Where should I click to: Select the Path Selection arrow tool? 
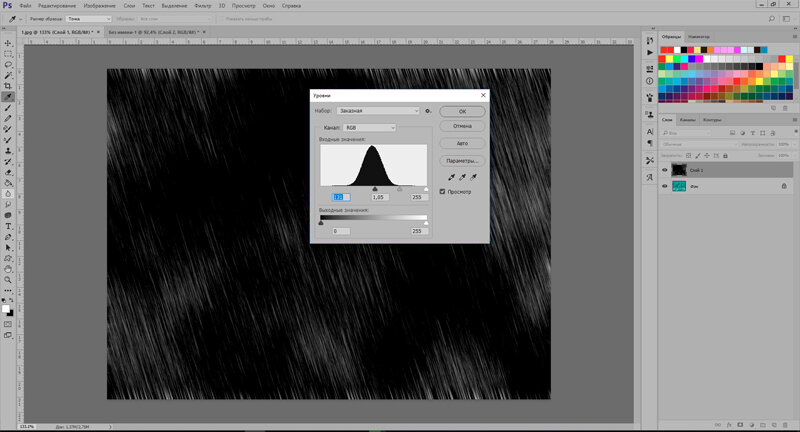tap(8, 248)
